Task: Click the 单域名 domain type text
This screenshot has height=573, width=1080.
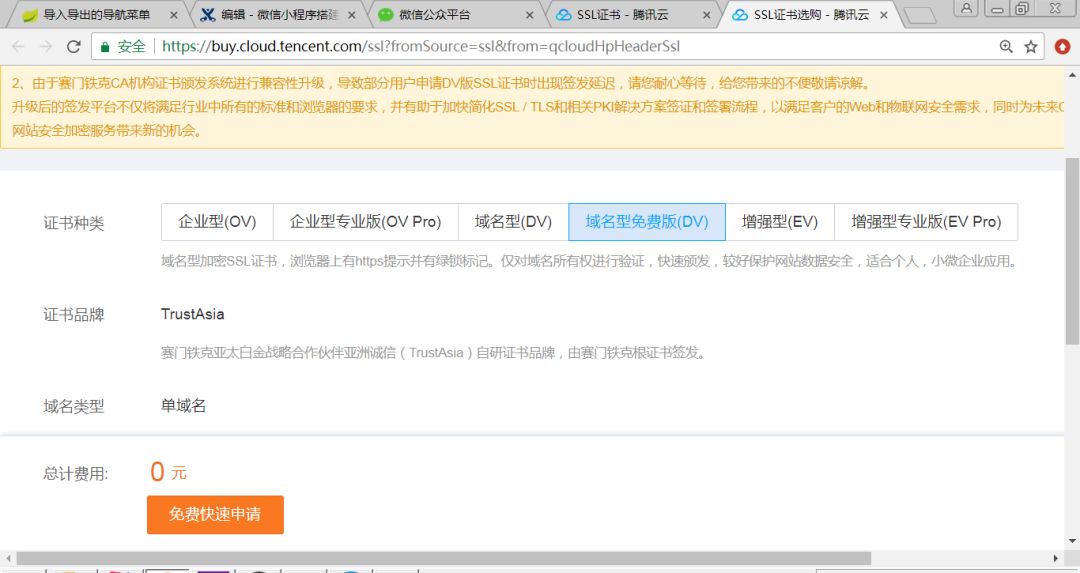Action: click(x=183, y=406)
